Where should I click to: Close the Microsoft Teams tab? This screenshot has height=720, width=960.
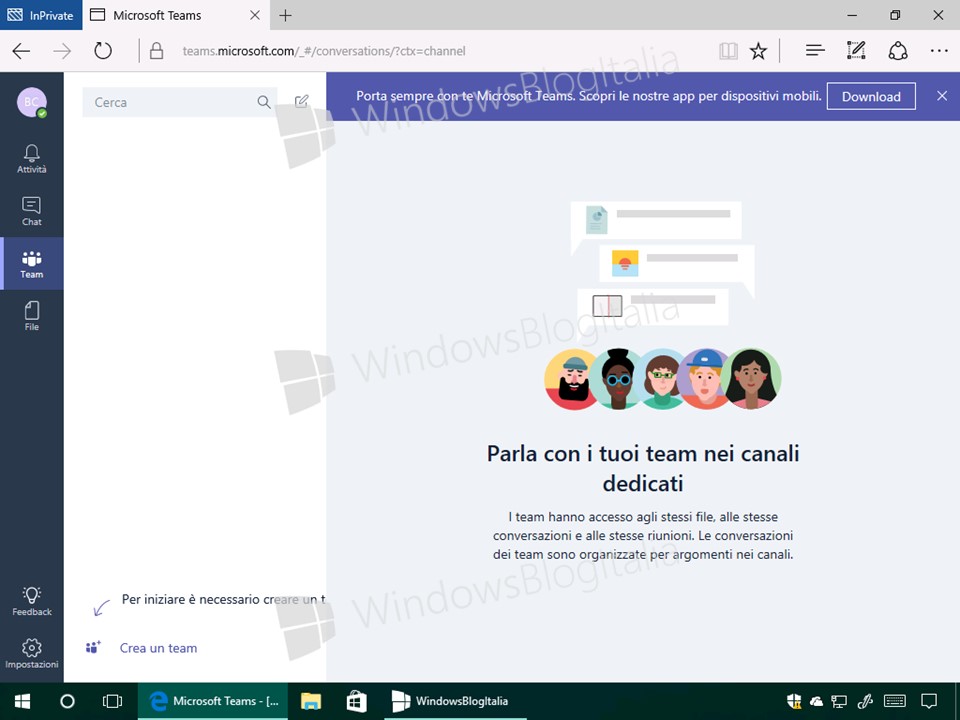coord(255,15)
